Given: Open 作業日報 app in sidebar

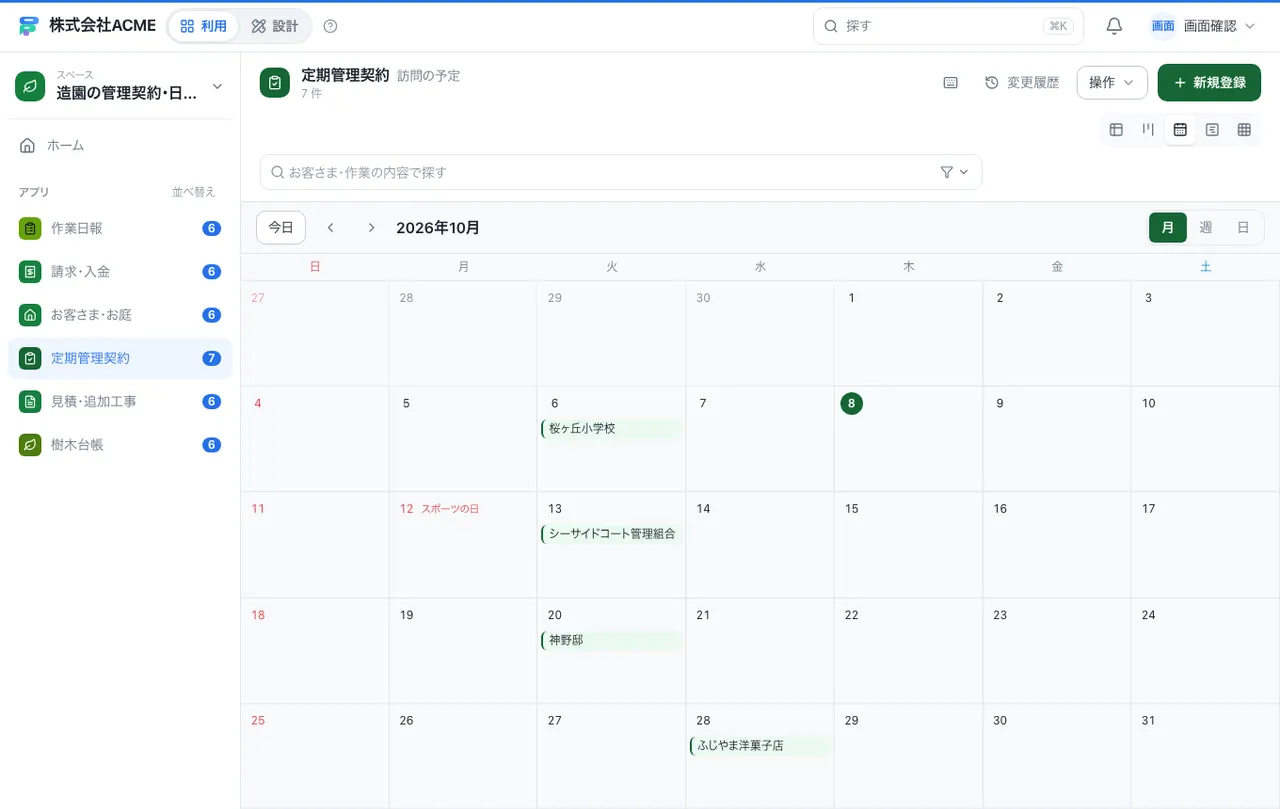Looking at the screenshot, I should [x=120, y=228].
